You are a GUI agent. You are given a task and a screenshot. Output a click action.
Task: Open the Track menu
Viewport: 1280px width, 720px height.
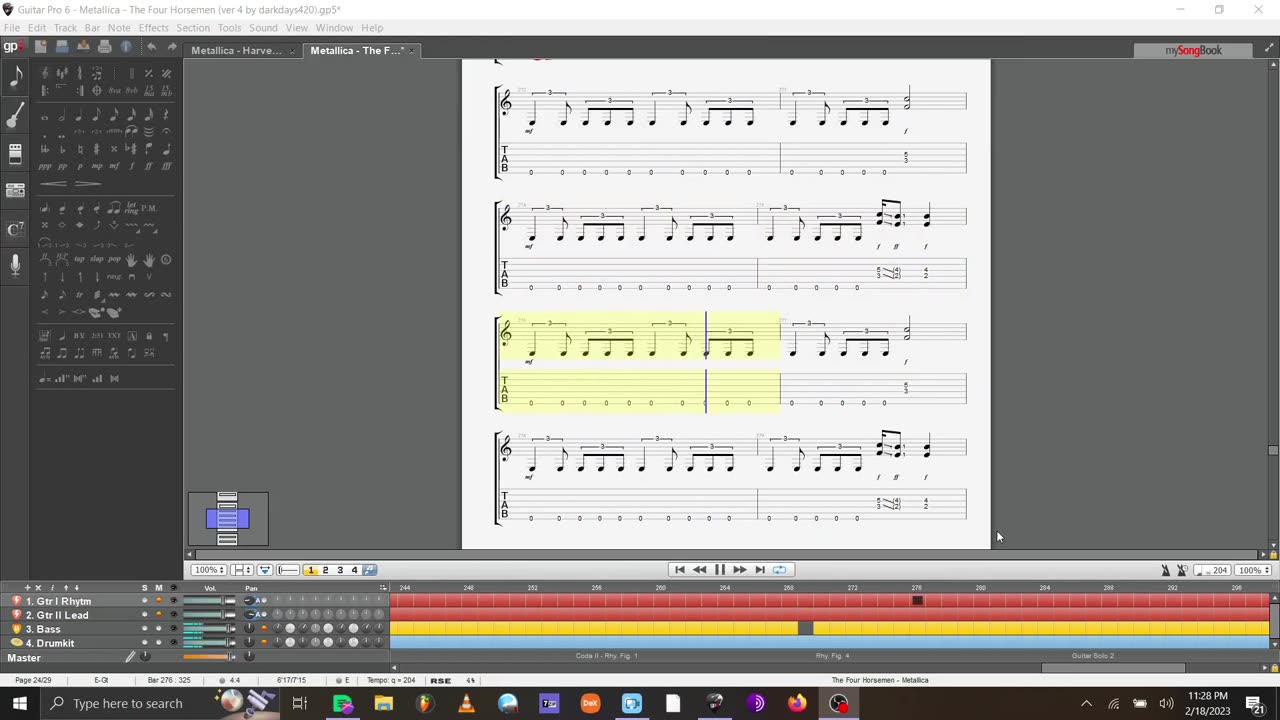65,28
